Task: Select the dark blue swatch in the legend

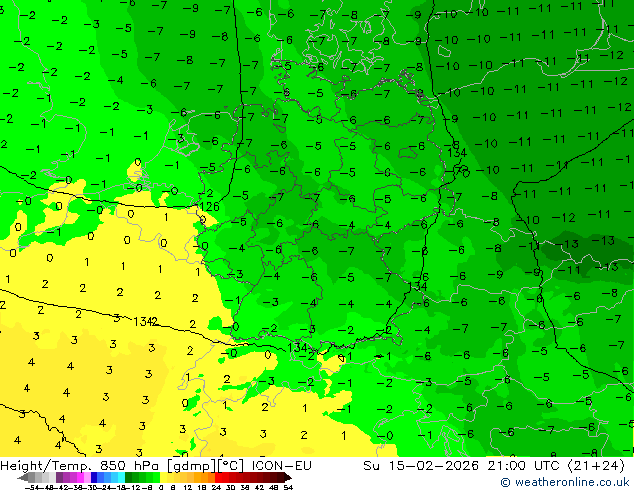Action: coord(94,477)
